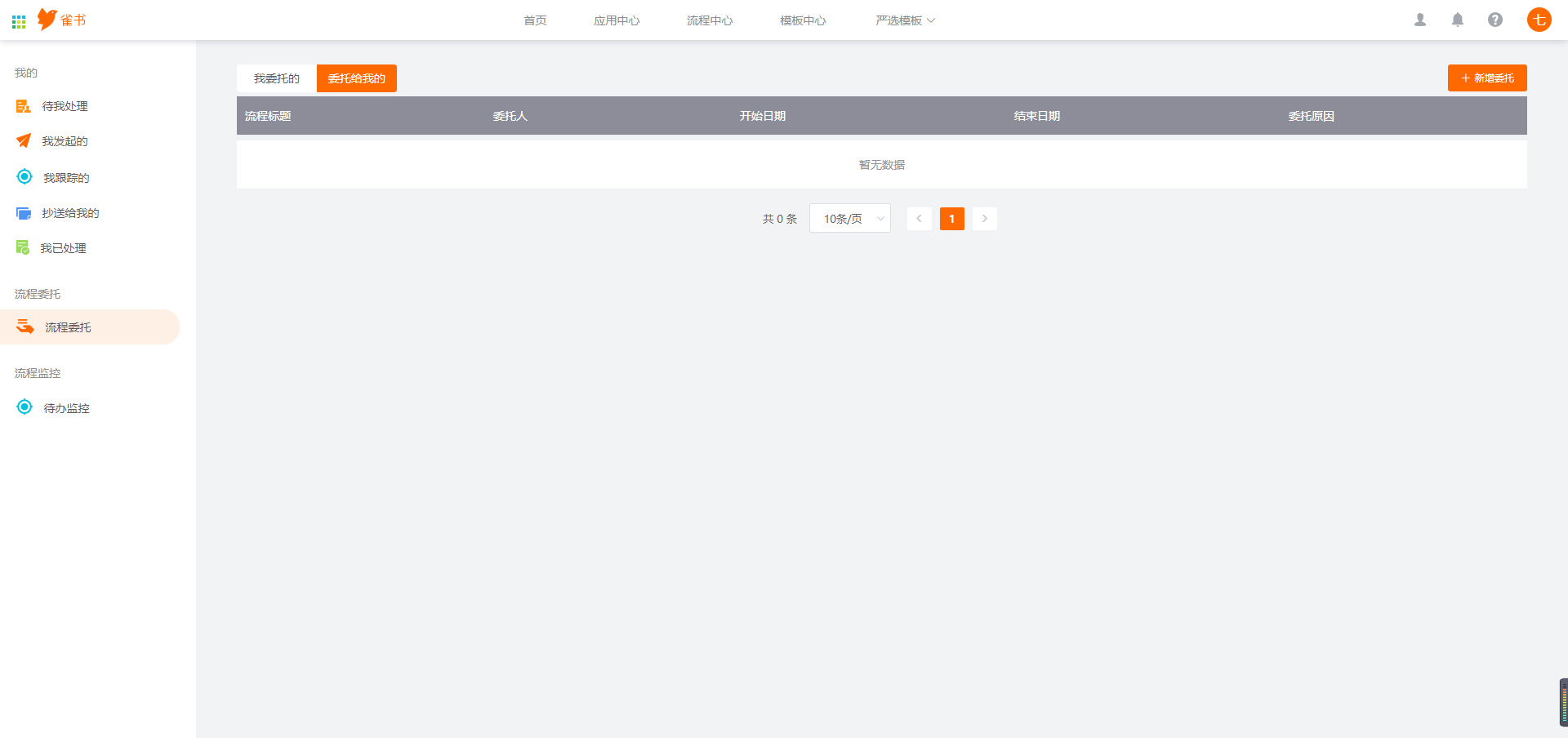Click the 抄送给我的 icon
This screenshot has height=738, width=1568.
tap(24, 213)
